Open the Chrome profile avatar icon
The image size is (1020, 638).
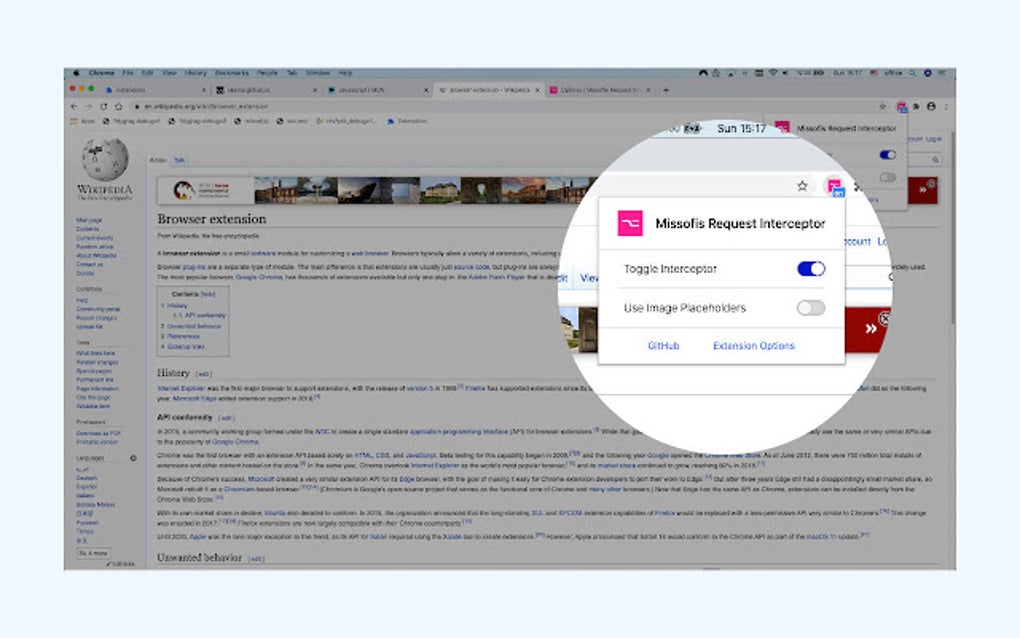pos(931,106)
